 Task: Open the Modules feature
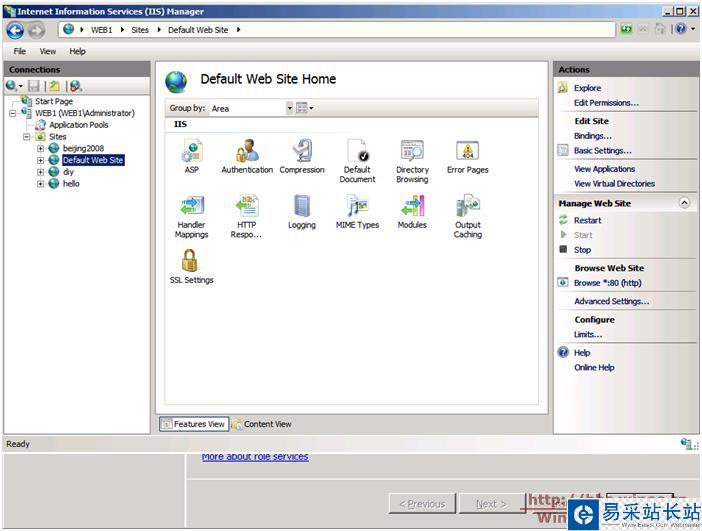click(x=412, y=212)
